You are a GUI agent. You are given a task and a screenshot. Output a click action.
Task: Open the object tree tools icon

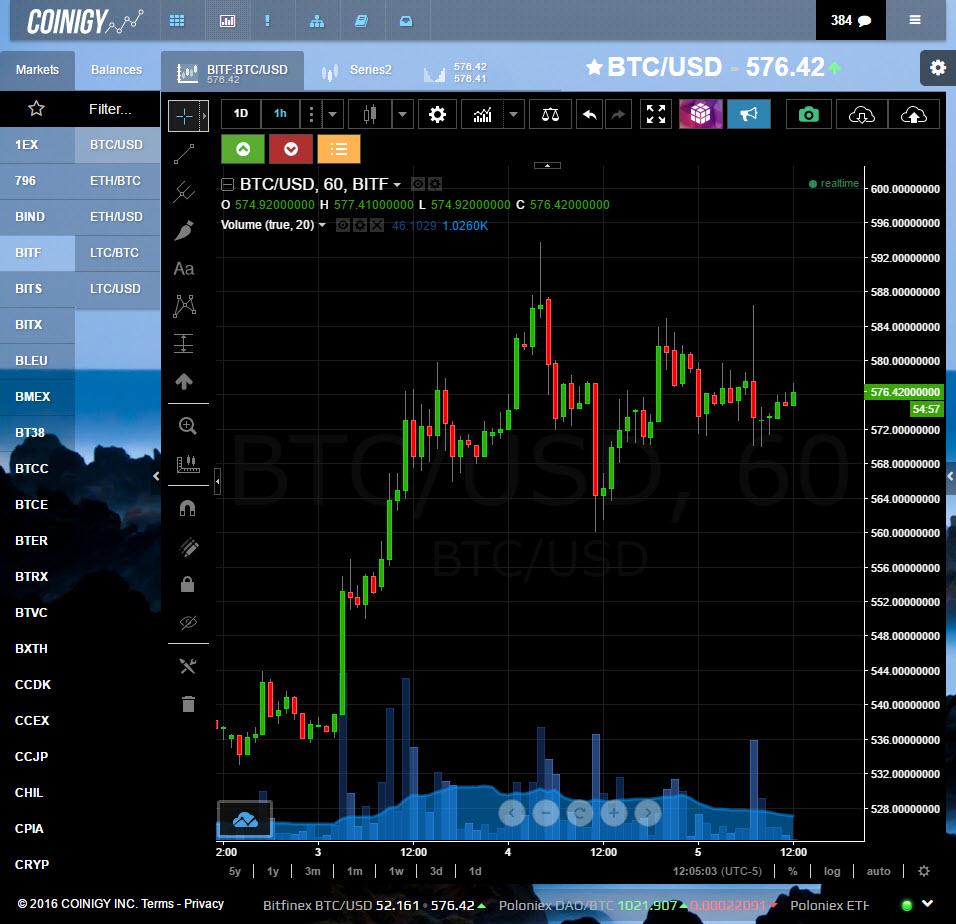click(188, 666)
